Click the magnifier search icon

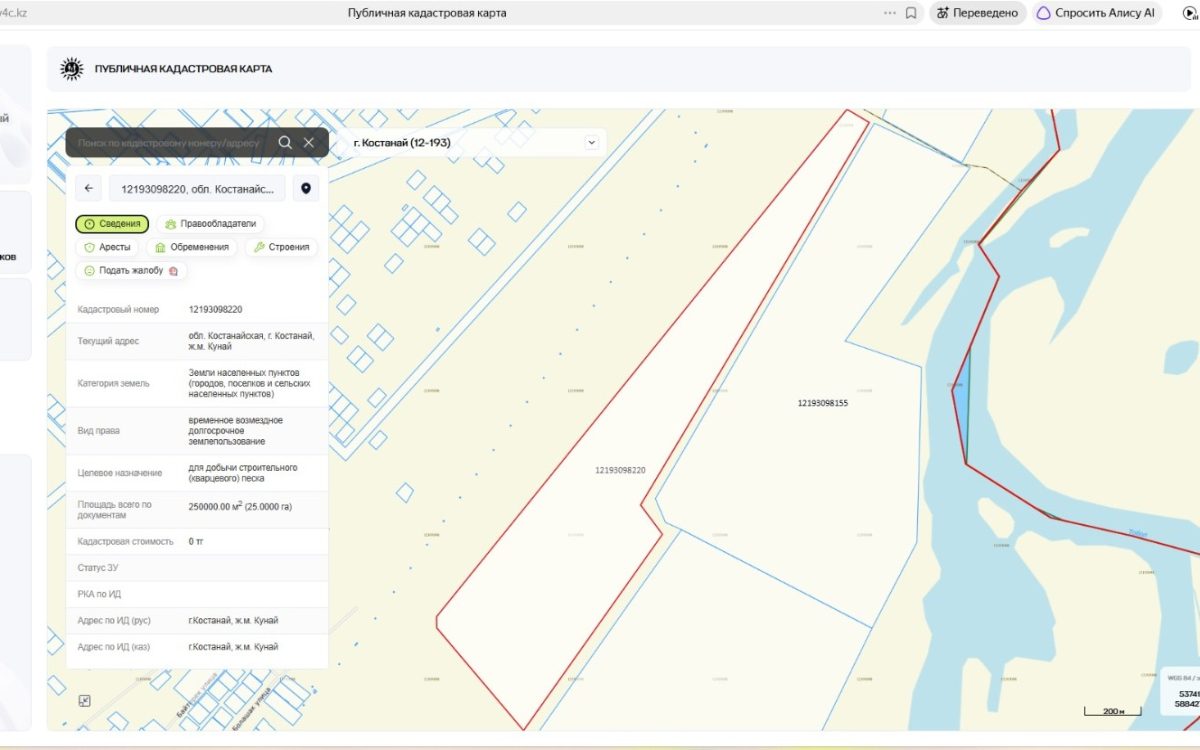[x=285, y=143]
